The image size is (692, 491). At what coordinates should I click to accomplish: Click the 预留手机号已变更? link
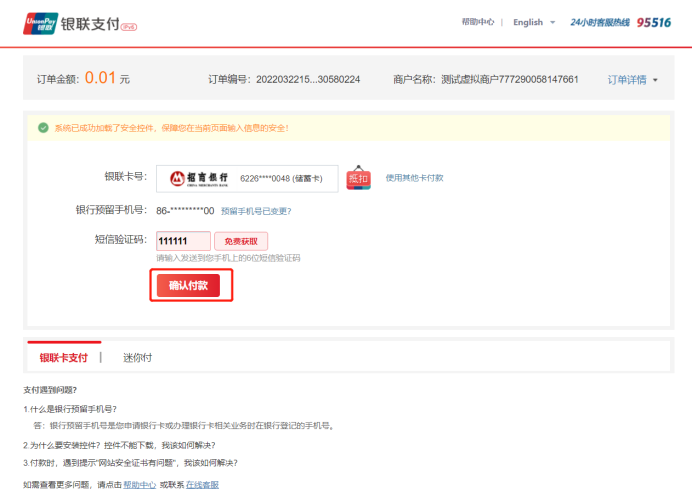[x=256, y=211]
